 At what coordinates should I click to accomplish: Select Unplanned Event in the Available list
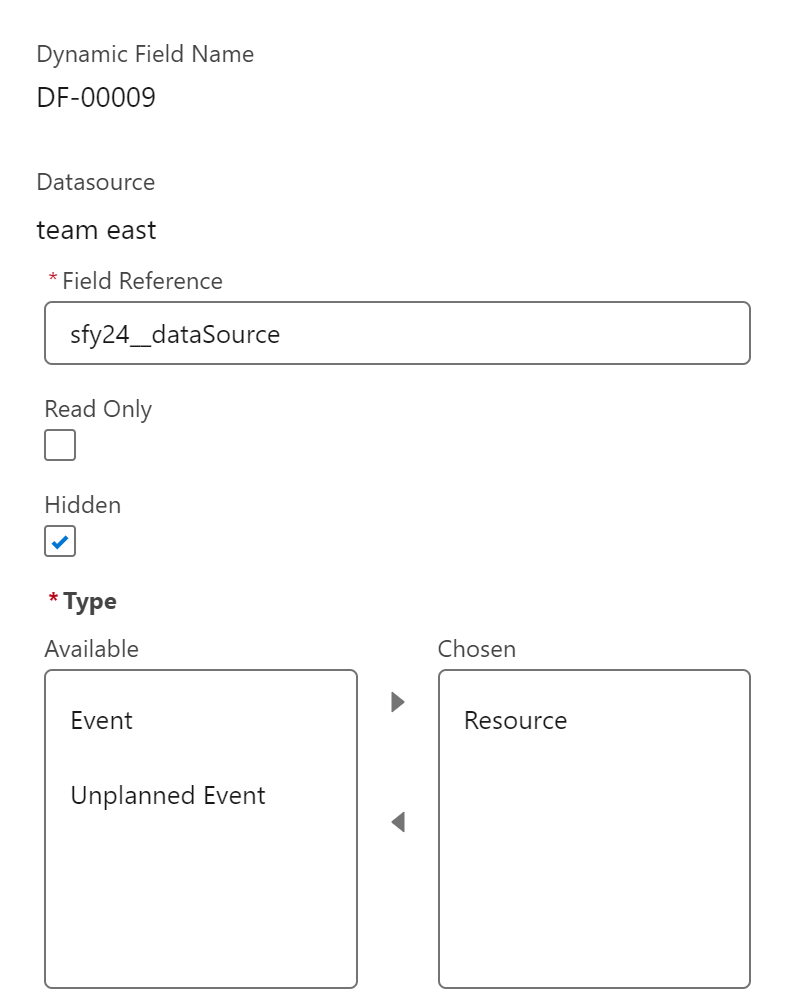coord(168,796)
